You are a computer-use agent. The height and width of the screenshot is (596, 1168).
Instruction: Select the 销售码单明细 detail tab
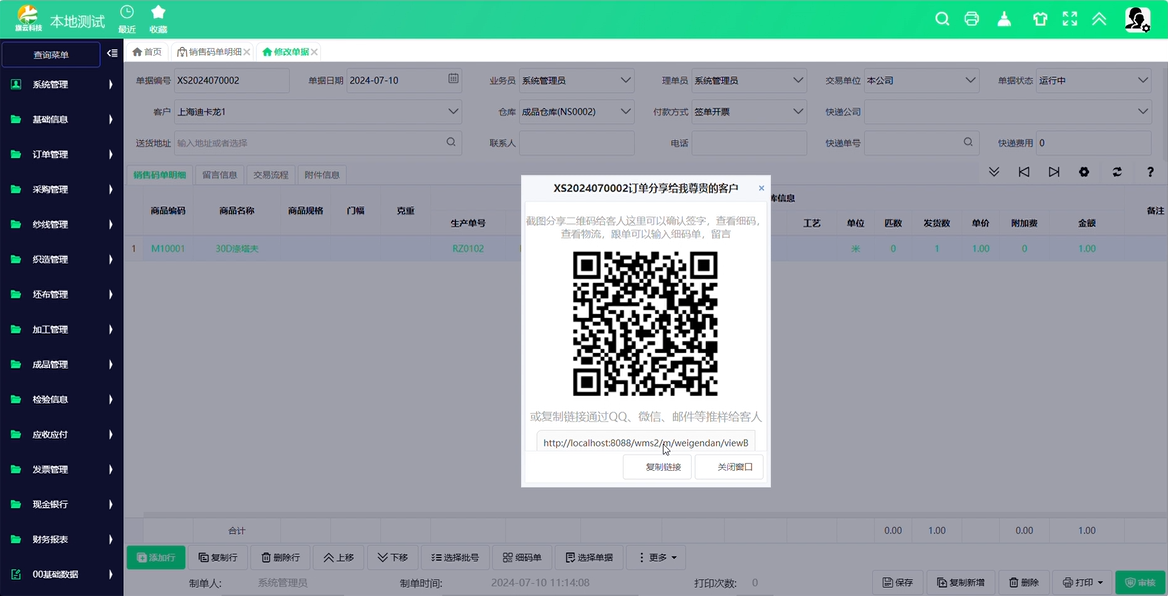click(x=159, y=175)
